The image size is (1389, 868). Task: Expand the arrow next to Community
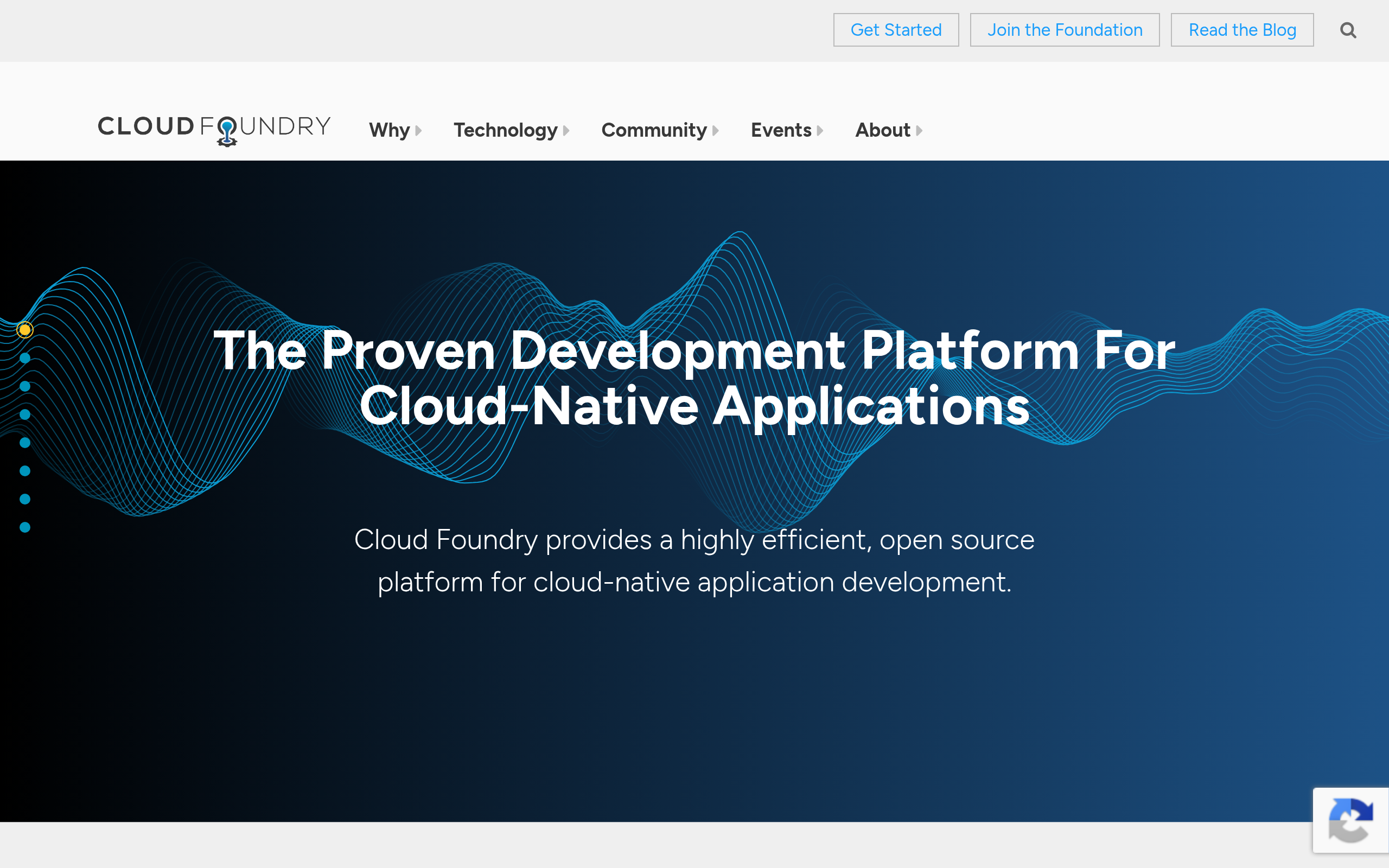point(715,131)
